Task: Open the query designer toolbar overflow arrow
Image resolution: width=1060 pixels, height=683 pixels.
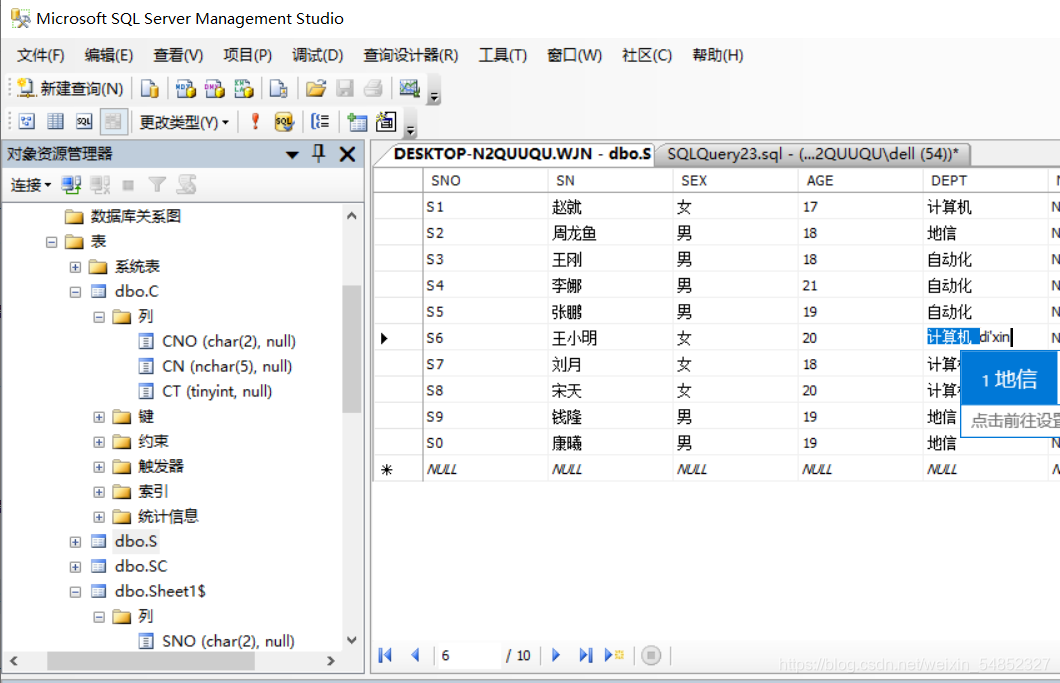Action: [410, 131]
